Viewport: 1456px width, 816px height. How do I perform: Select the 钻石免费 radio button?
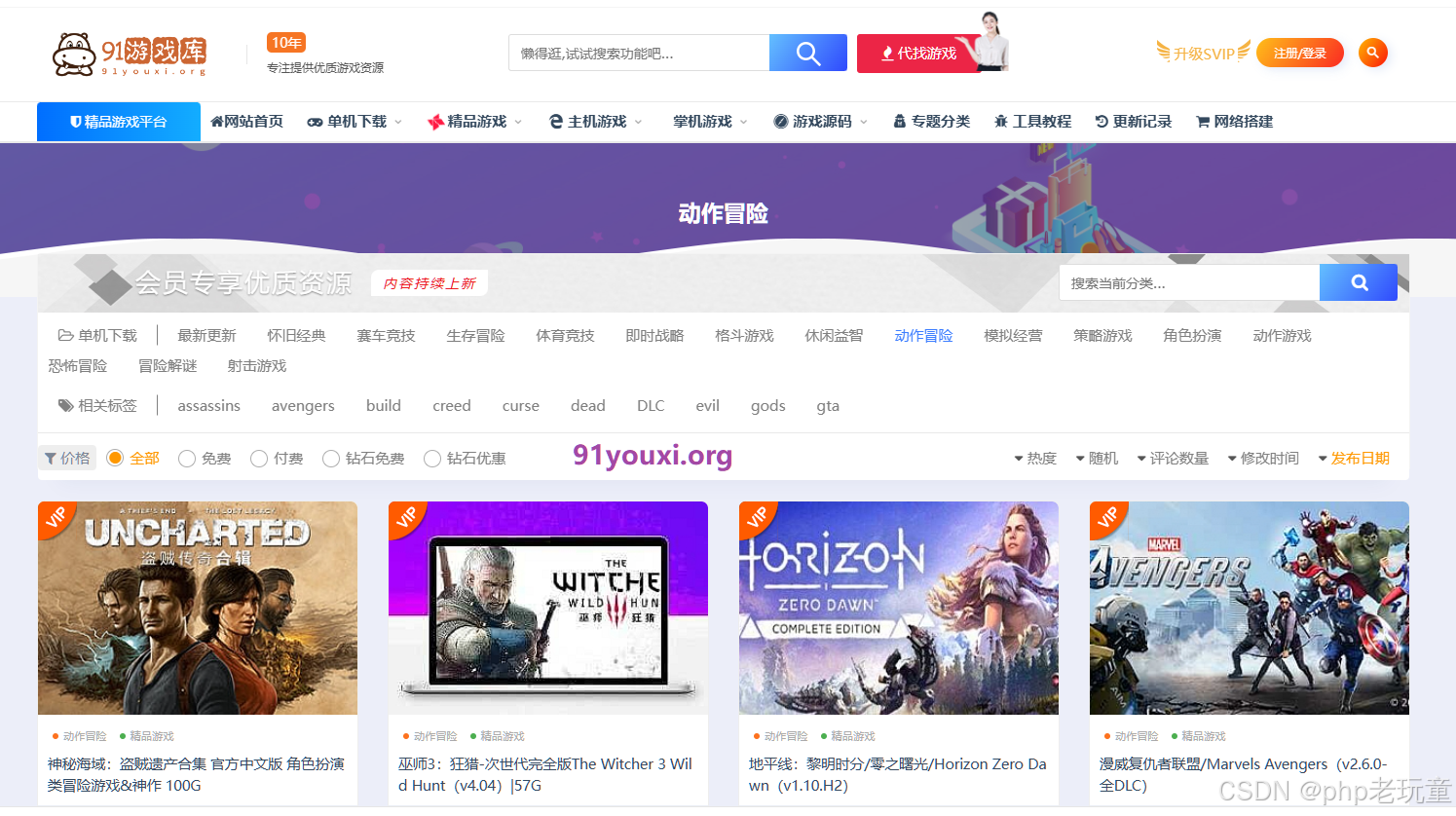coord(331,458)
